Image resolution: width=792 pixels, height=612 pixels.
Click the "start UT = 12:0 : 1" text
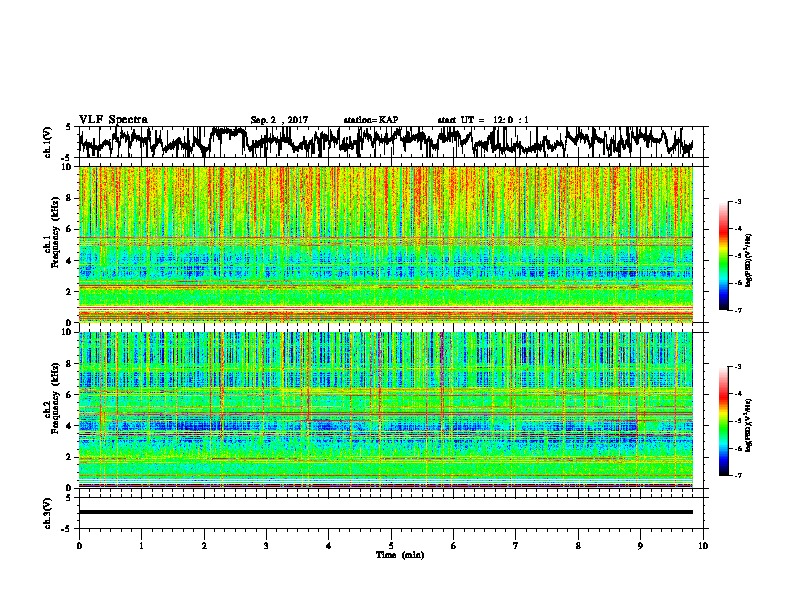(x=483, y=120)
